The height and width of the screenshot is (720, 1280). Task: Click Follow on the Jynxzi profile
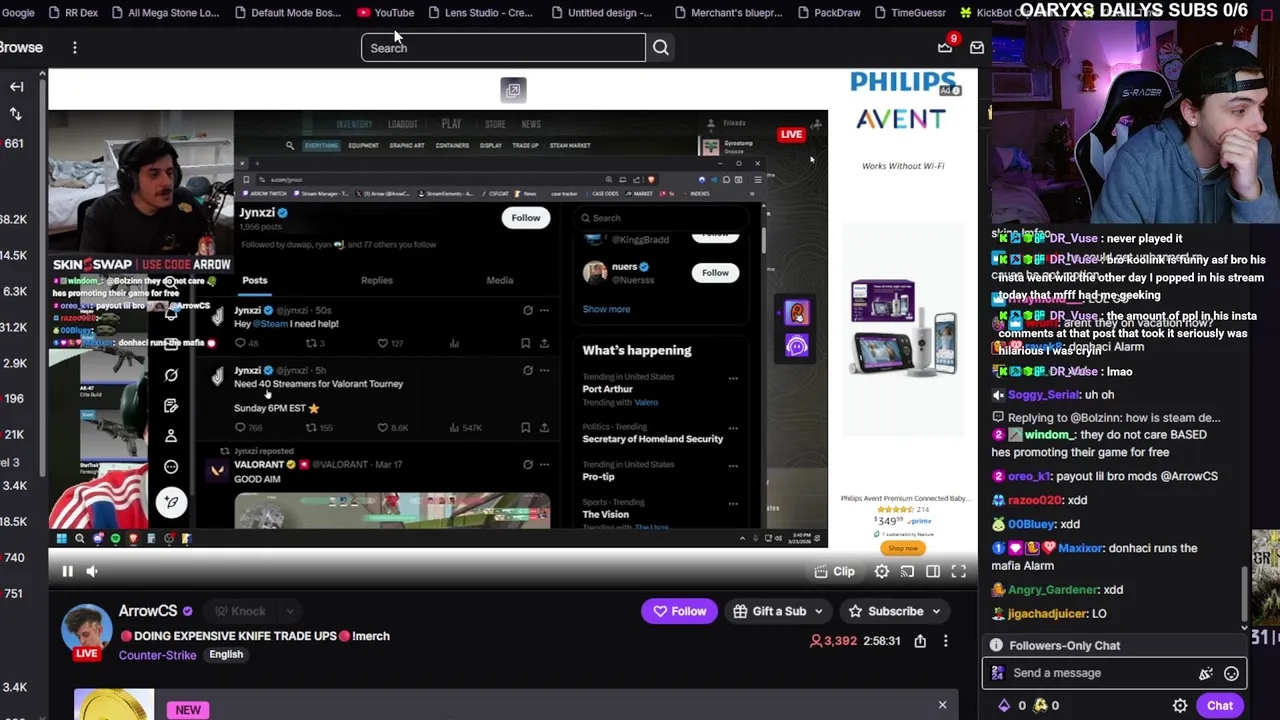pos(526,218)
